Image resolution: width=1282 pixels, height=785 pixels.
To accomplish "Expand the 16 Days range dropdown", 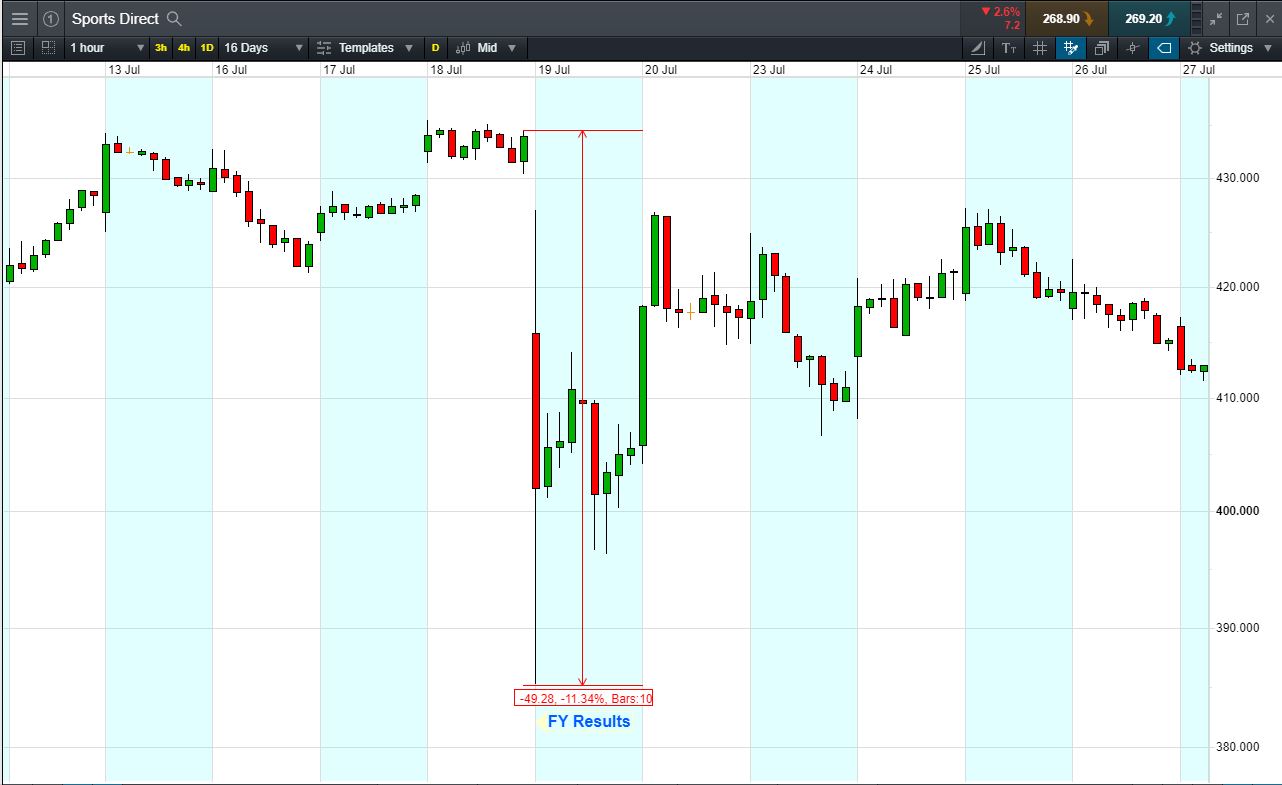I will click(x=299, y=48).
